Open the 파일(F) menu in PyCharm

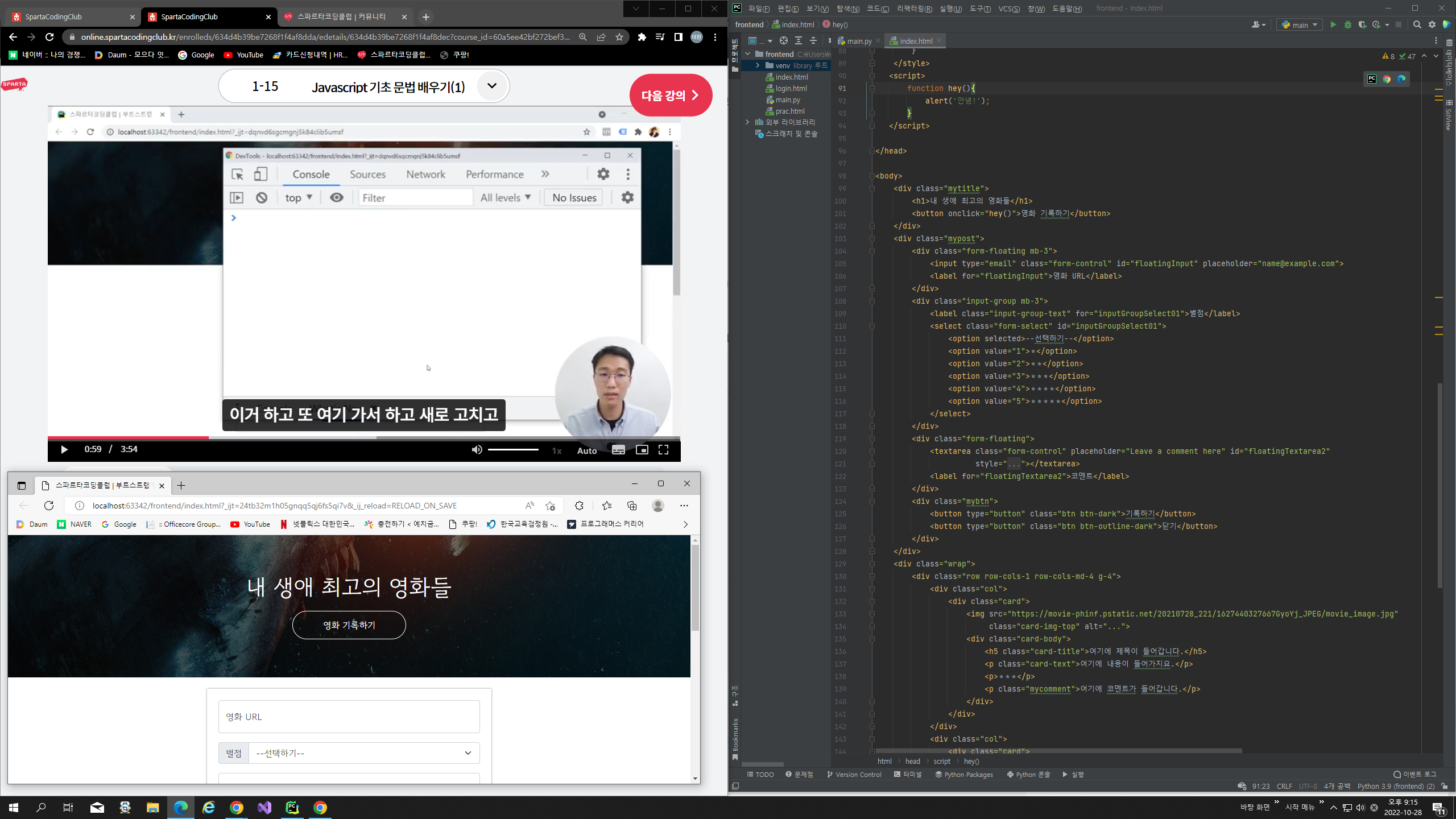759,9
